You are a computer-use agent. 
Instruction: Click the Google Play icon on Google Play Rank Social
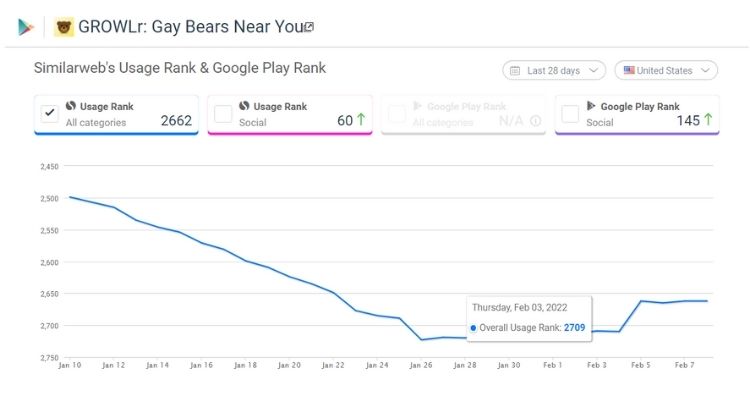click(591, 106)
